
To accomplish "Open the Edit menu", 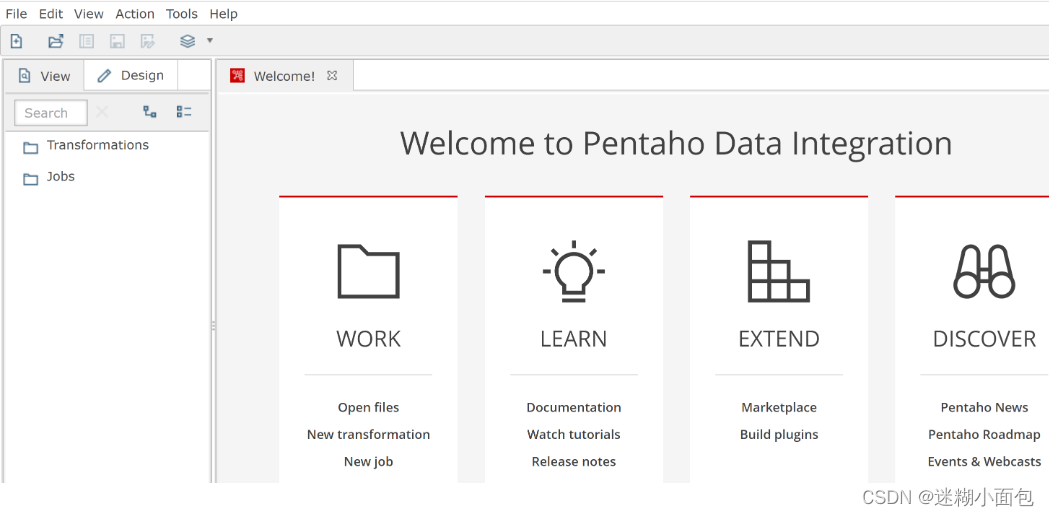I will [x=51, y=13].
